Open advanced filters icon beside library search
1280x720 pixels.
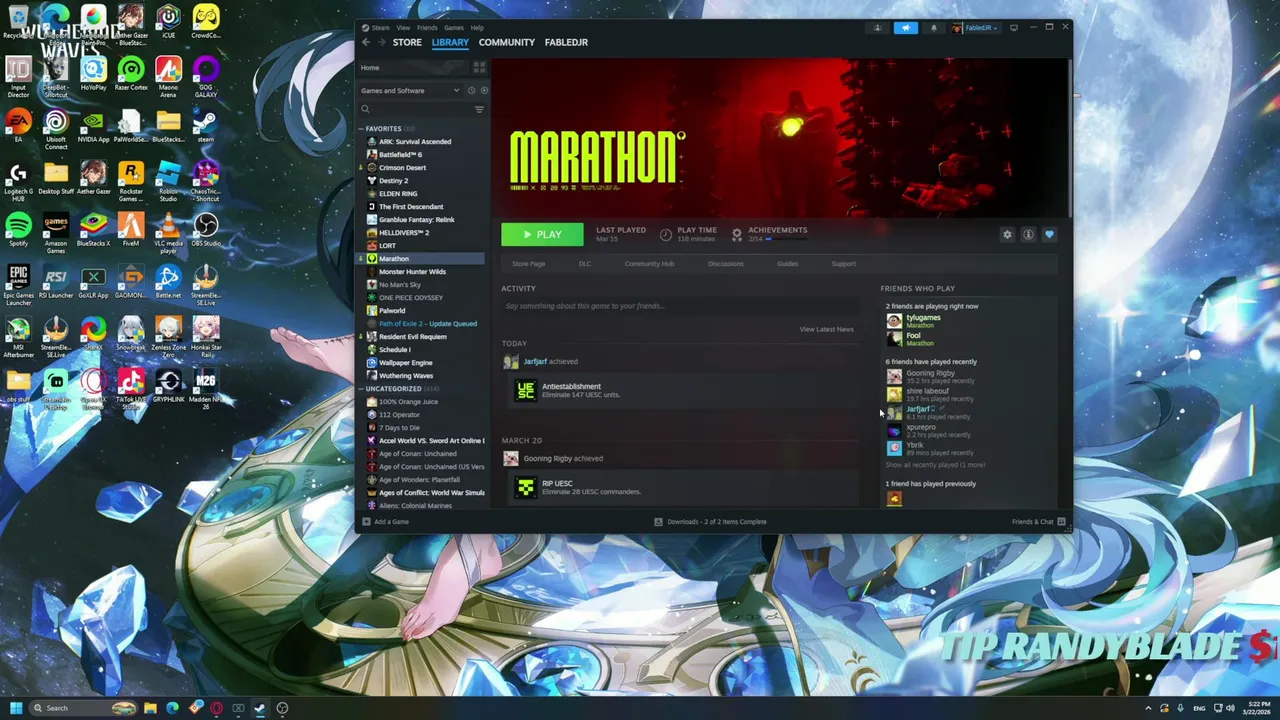479,109
